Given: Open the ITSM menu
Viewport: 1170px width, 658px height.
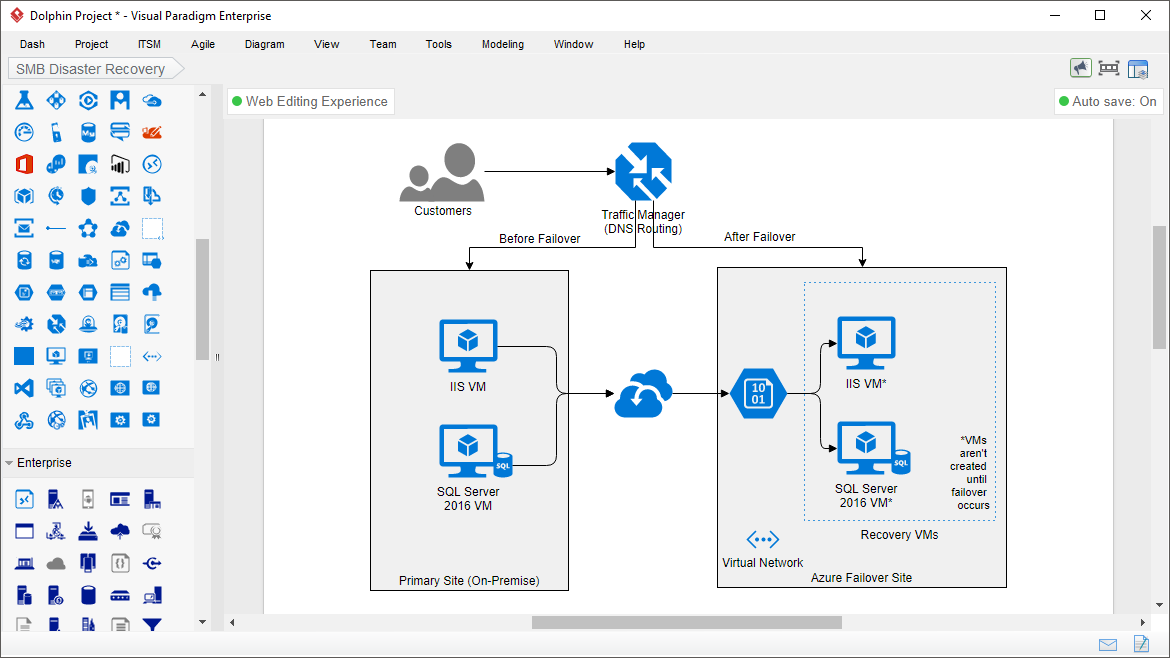Looking at the screenshot, I should point(147,44).
